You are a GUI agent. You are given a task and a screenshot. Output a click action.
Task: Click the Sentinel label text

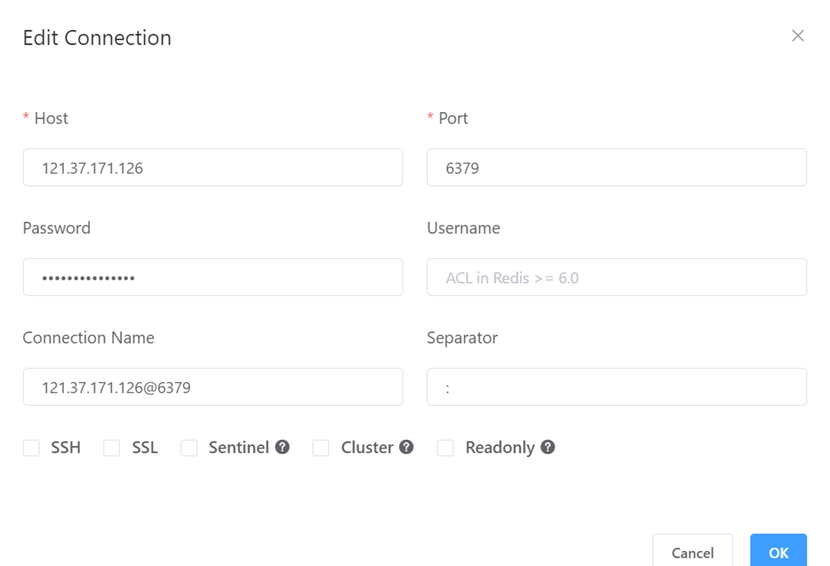239,447
